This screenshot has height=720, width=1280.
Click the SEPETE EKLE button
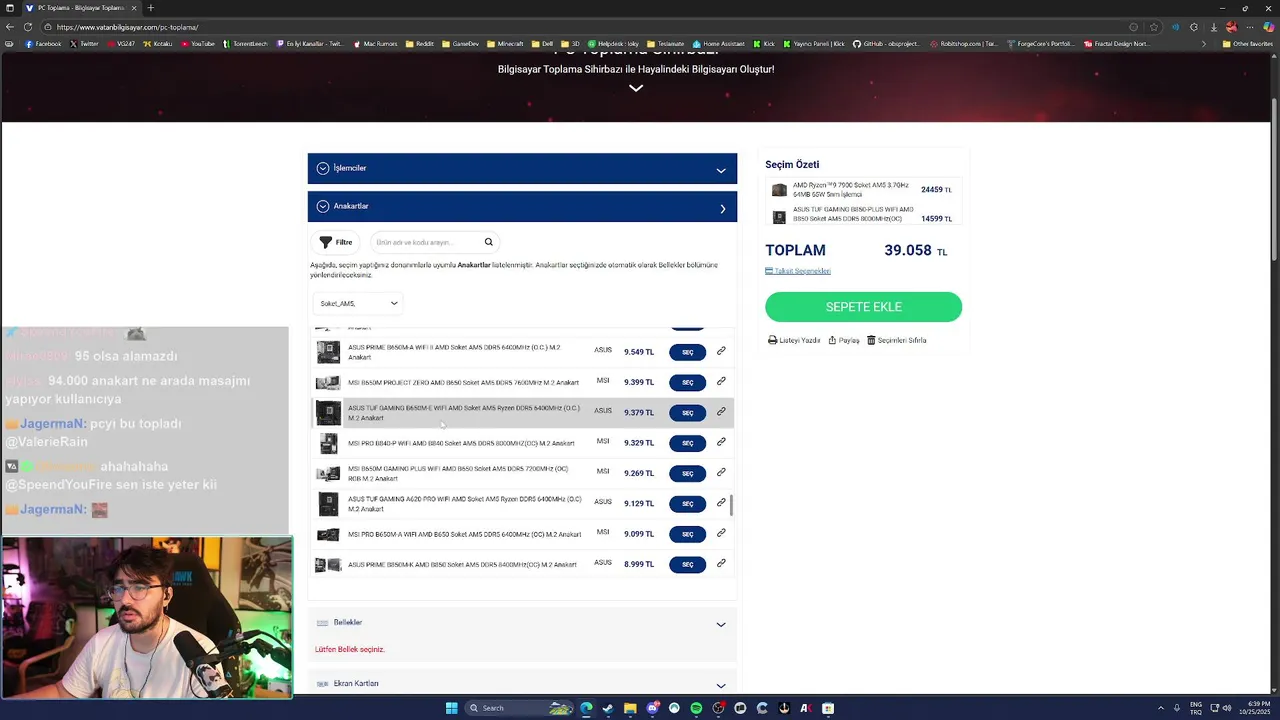pos(864,307)
